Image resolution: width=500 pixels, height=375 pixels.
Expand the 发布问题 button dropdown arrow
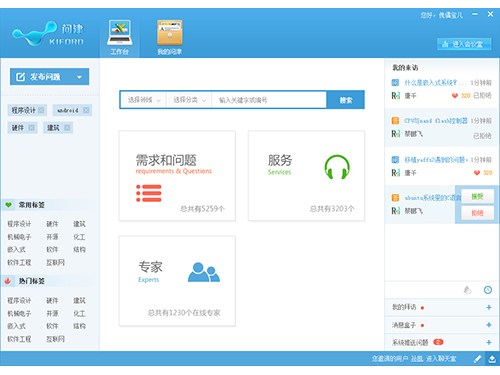(x=79, y=77)
